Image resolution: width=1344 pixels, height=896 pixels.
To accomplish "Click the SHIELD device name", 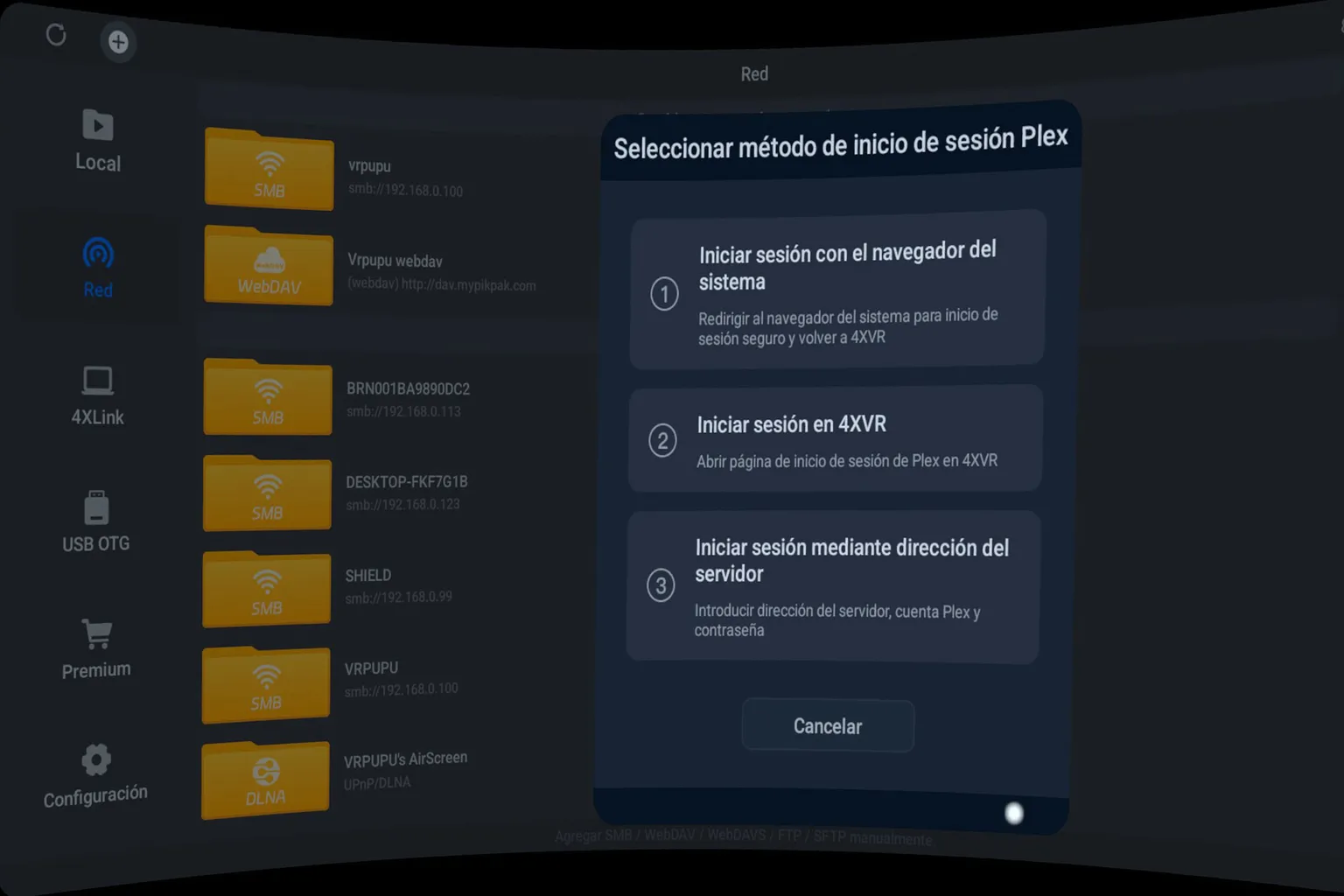I will click(x=367, y=576).
